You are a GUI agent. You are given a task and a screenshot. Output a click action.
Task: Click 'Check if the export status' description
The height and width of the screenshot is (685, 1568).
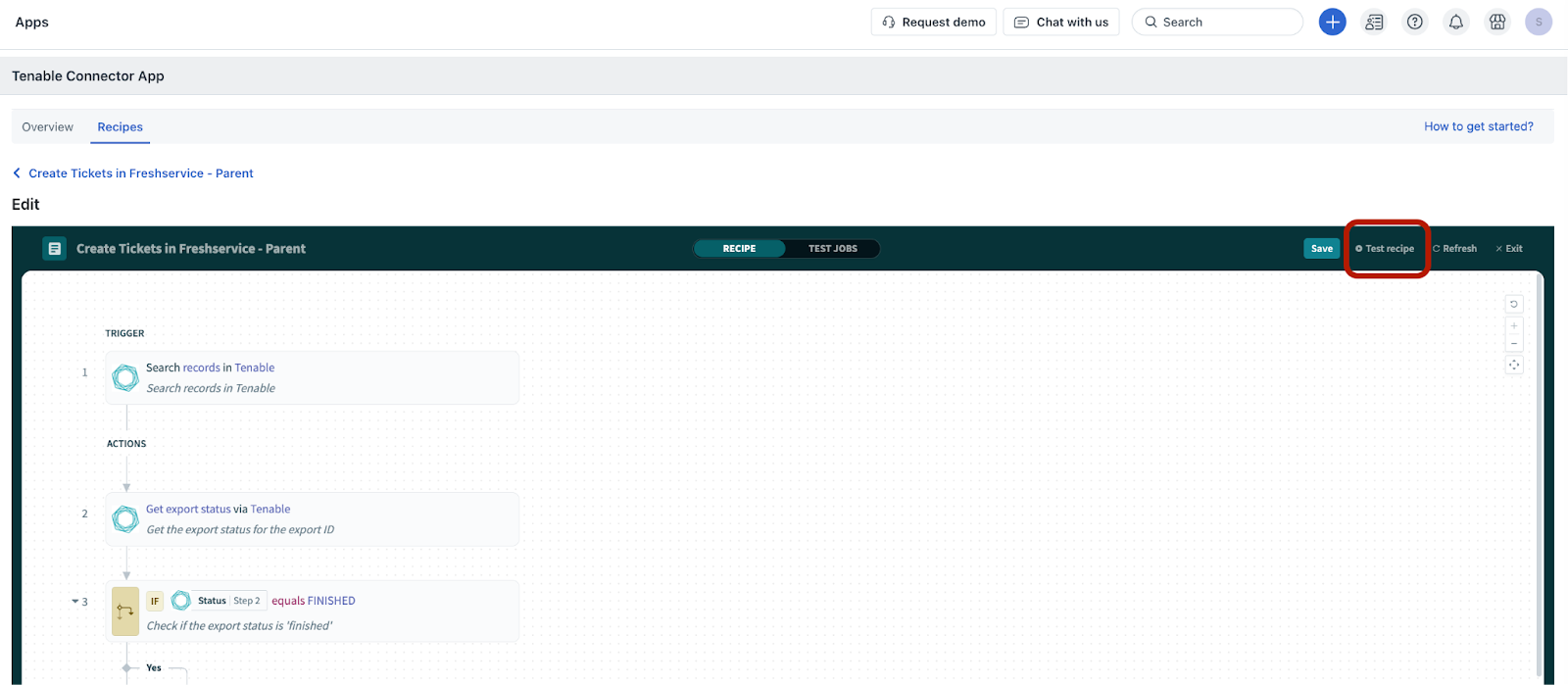coord(239,626)
